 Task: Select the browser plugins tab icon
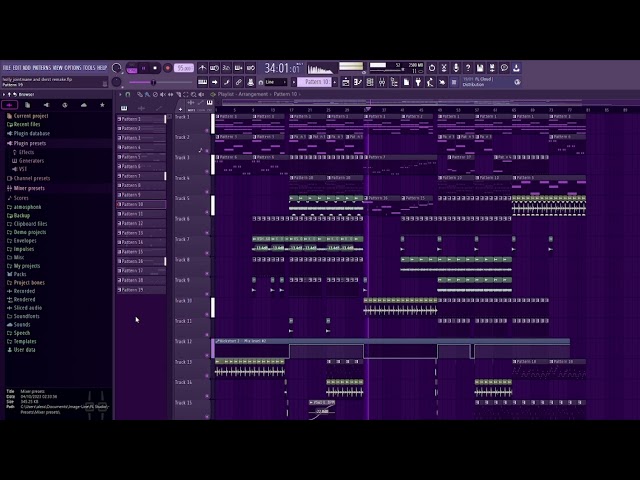(x=46, y=105)
